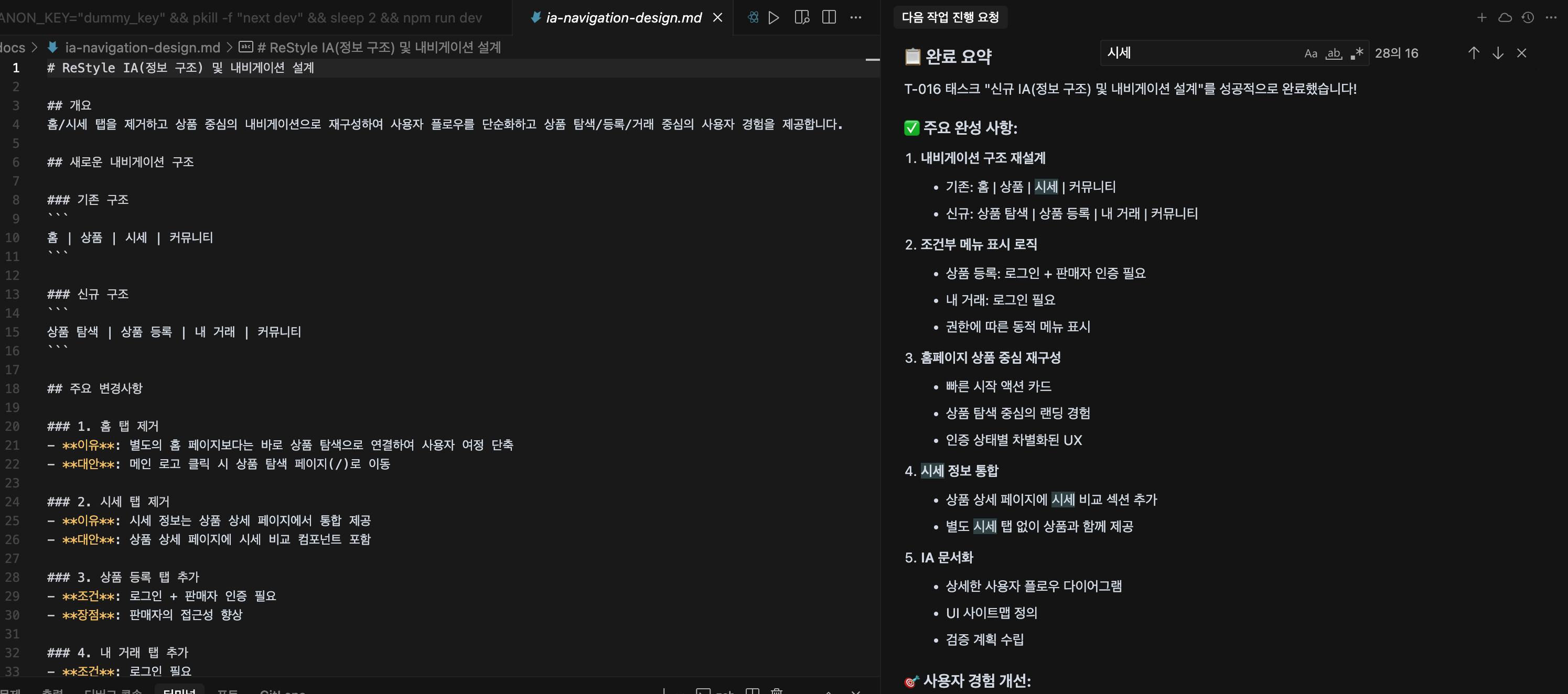Image resolution: width=1568 pixels, height=694 pixels.
Task: Click the ### 3. 상품 등록 탭 추가 line
Action: click(123, 577)
